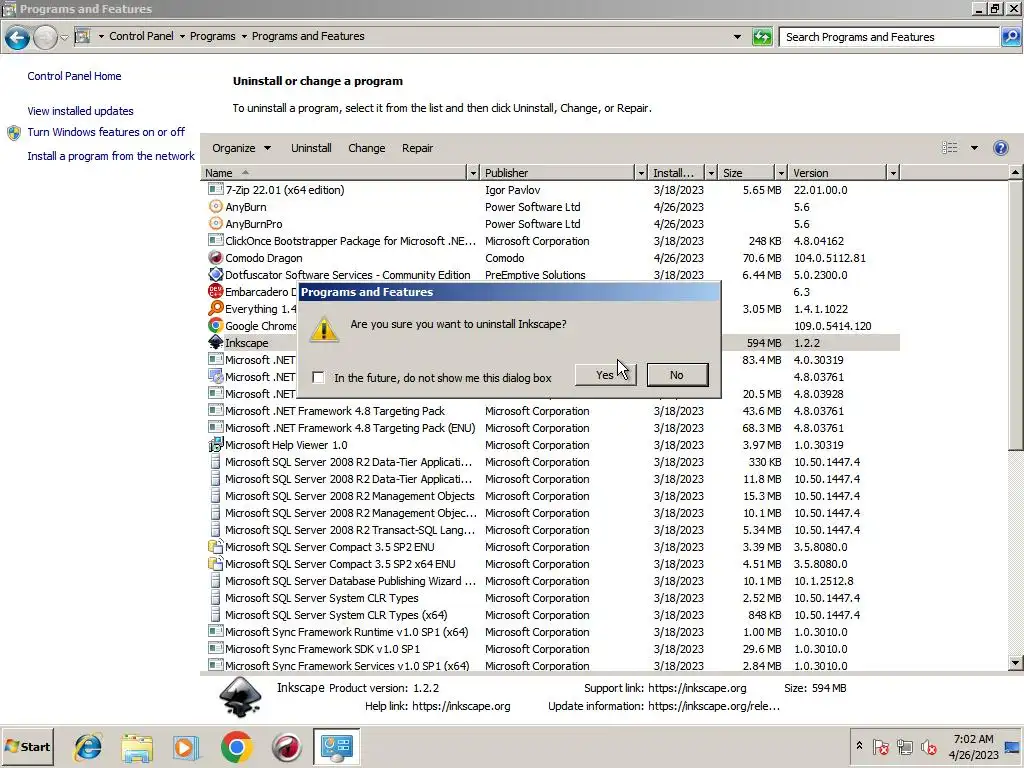Click Install a program from the network

point(111,156)
